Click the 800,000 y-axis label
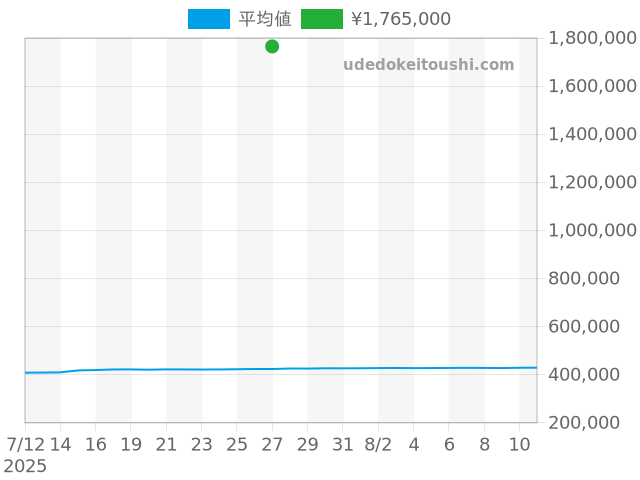Viewport: 640px width, 480px height. [x=584, y=278]
